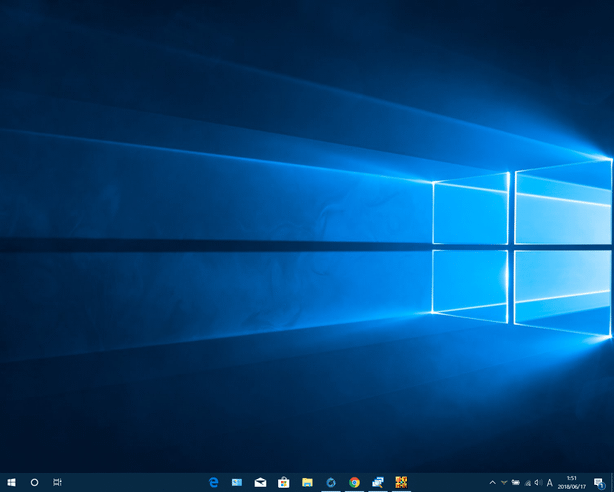Open Task View on taskbar

(58, 482)
